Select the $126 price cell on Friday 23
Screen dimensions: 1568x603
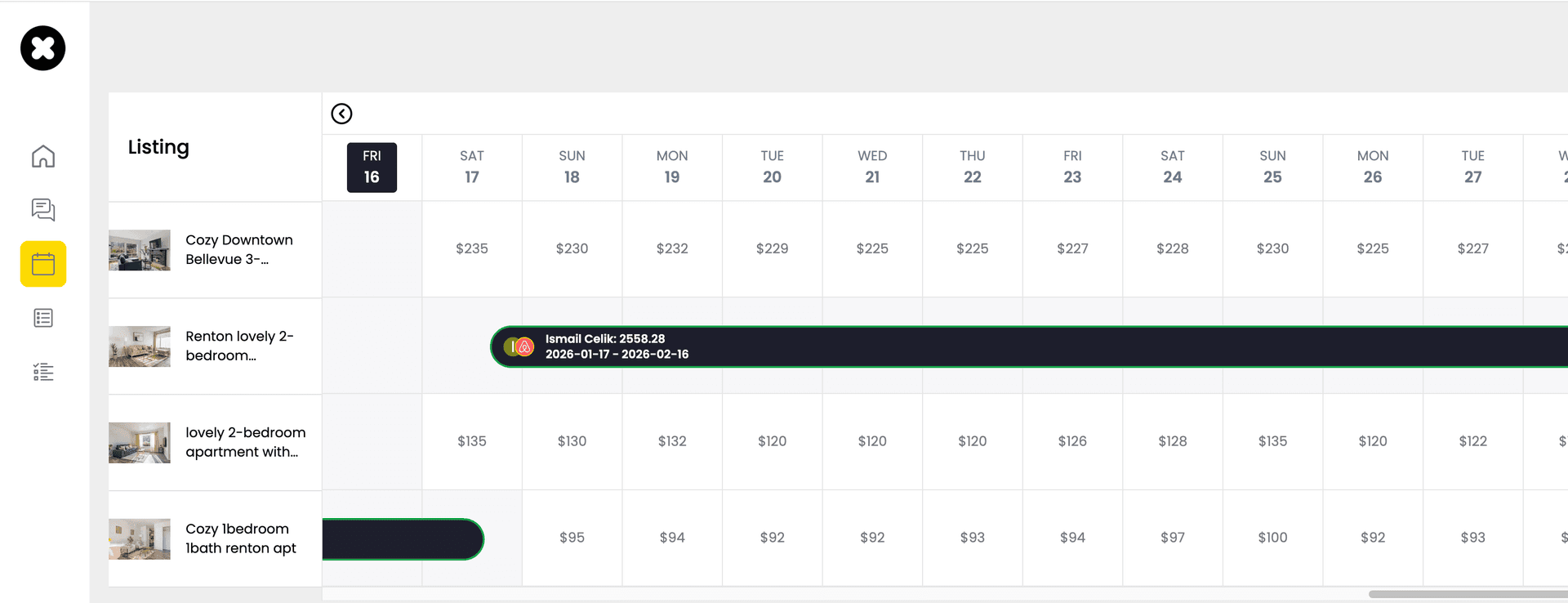click(1072, 441)
